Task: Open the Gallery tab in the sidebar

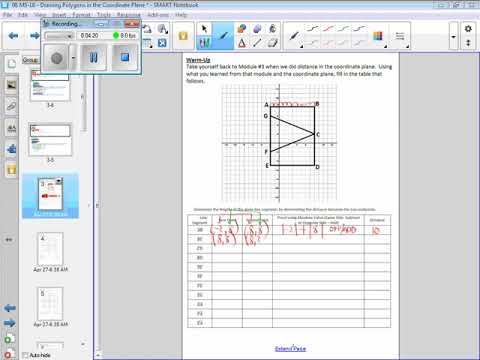Action: coord(12,85)
